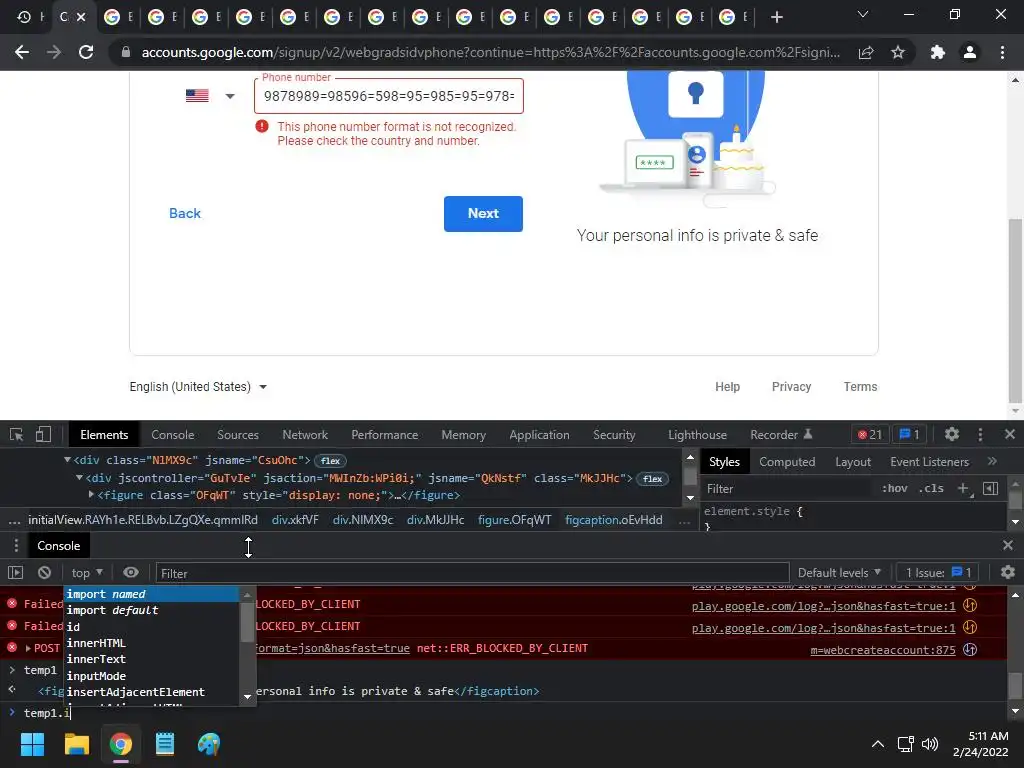Viewport: 1024px width, 768px height.
Task: Open the Default levels dropdown
Action: [x=839, y=573]
